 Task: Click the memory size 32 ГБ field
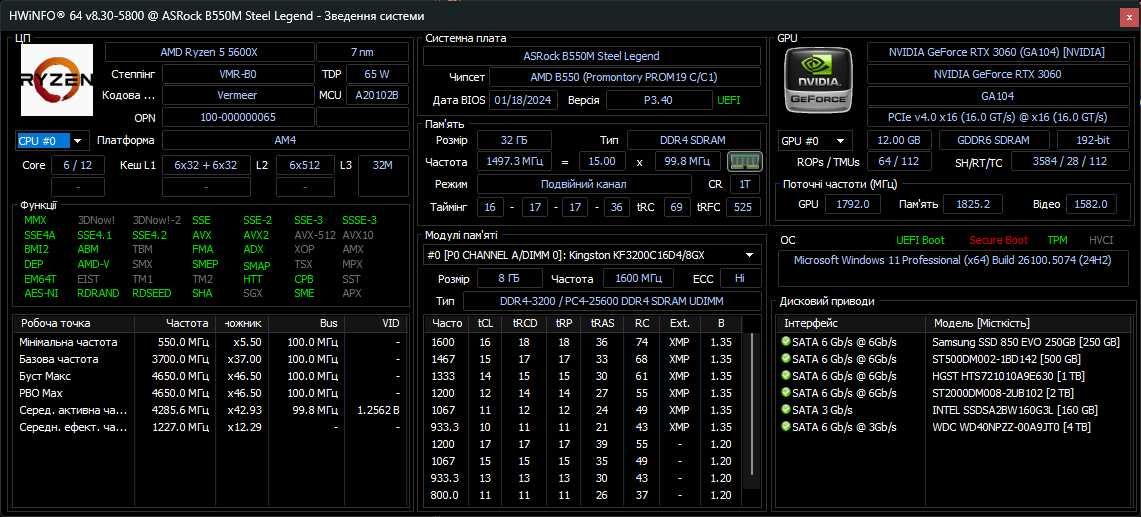[514, 140]
